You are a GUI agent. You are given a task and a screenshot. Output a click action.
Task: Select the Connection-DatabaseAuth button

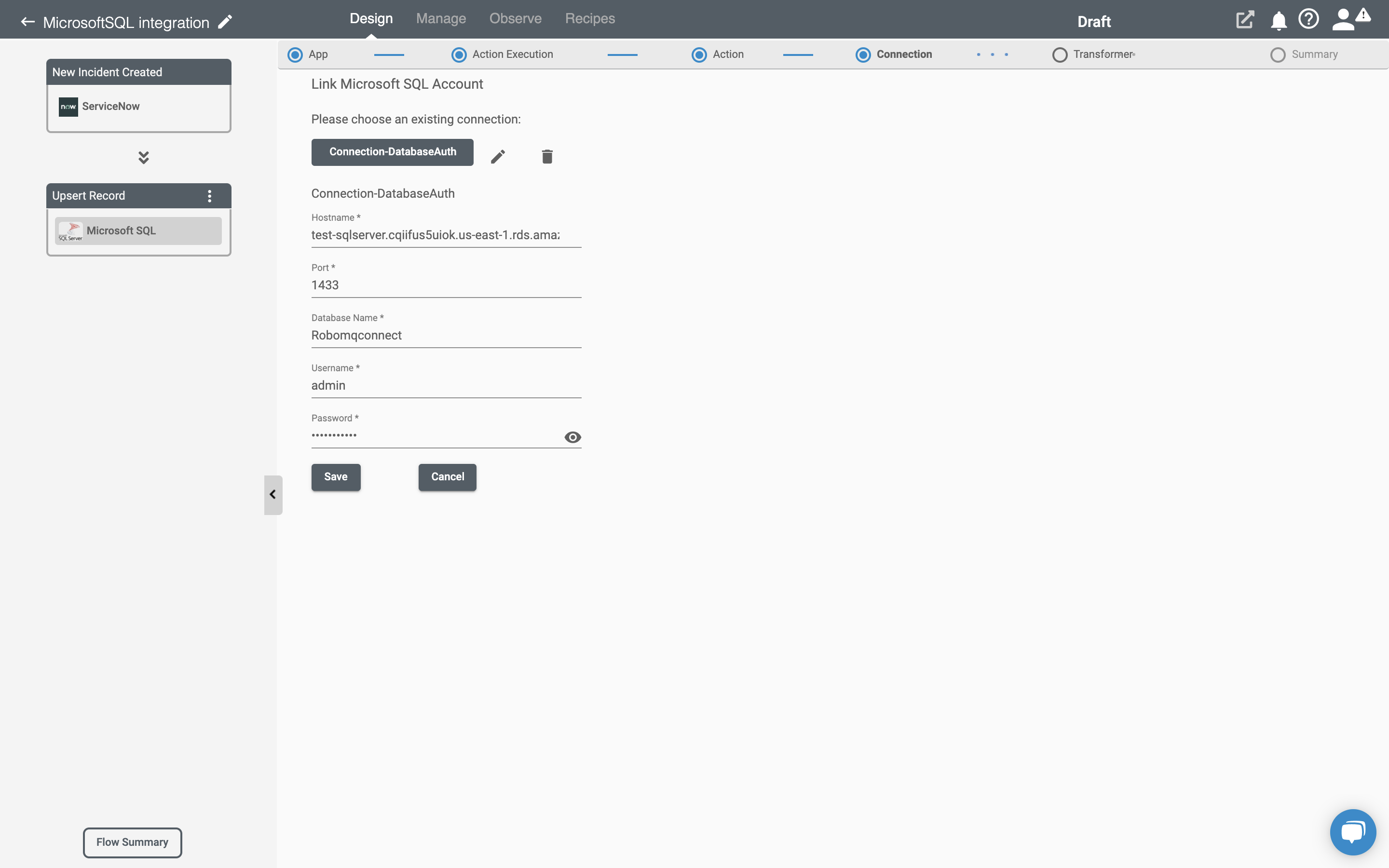click(x=393, y=152)
